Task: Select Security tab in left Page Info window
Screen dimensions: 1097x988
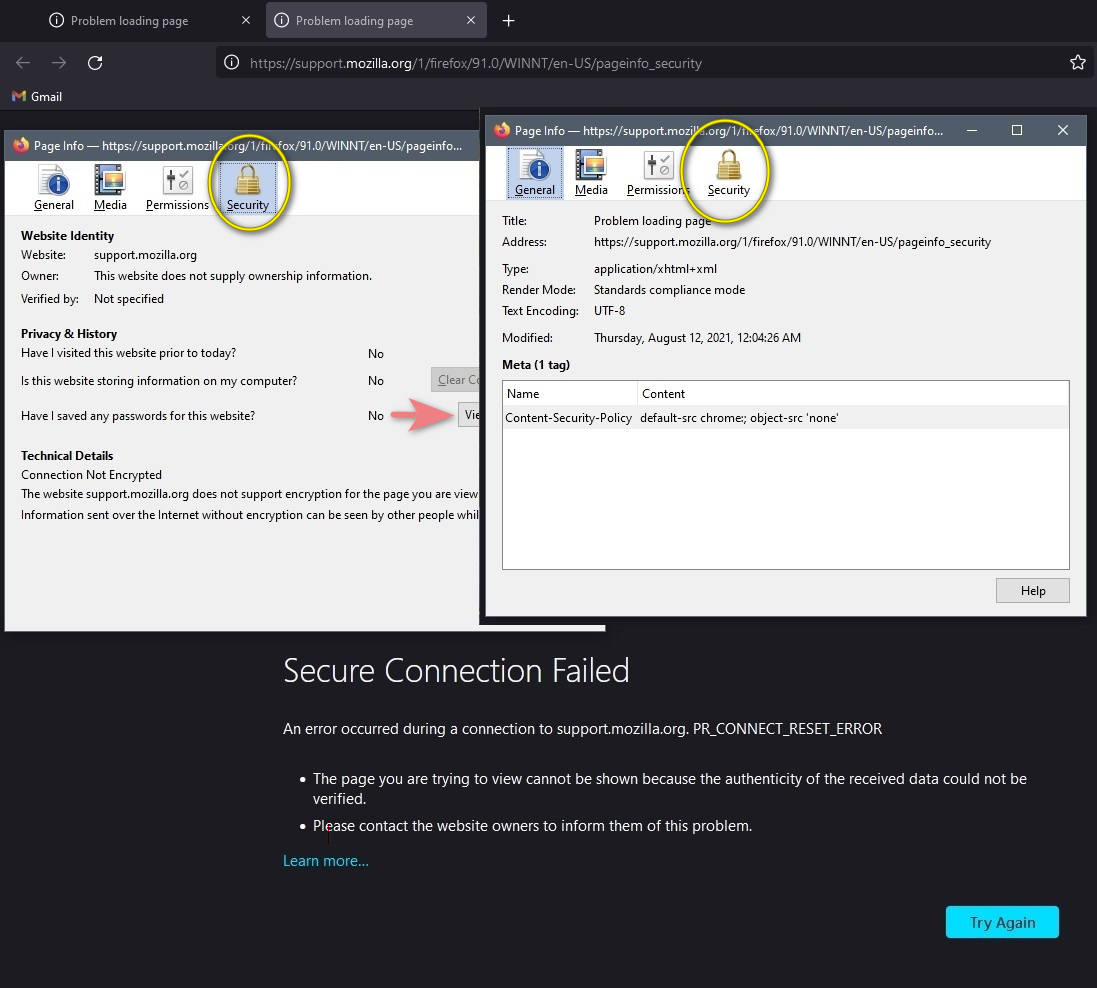Action: click(x=248, y=188)
